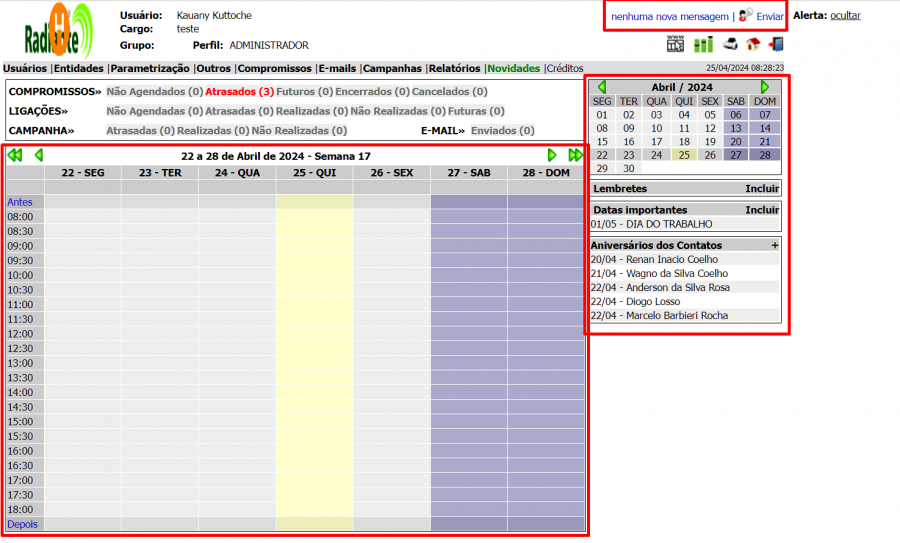Viewport: 900px width, 543px height.
Task: Go to next month in mini calendar
Action: [765, 87]
